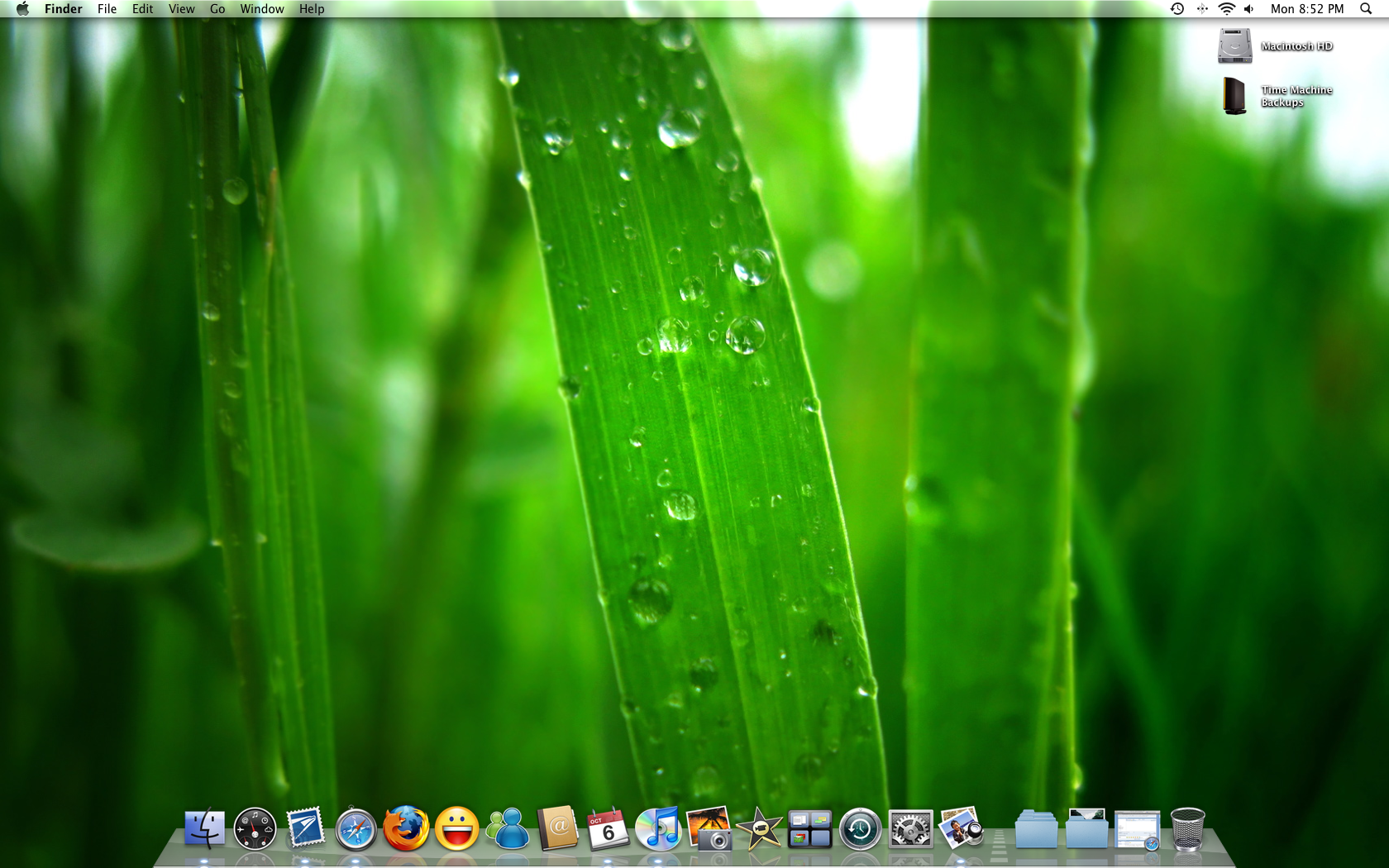Launch Dashboard from the Dock
1389x868 pixels.
[x=255, y=828]
